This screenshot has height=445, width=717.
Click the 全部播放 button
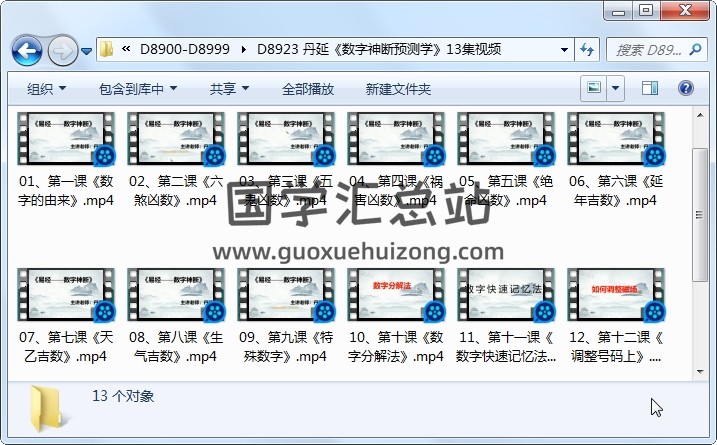pos(308,89)
